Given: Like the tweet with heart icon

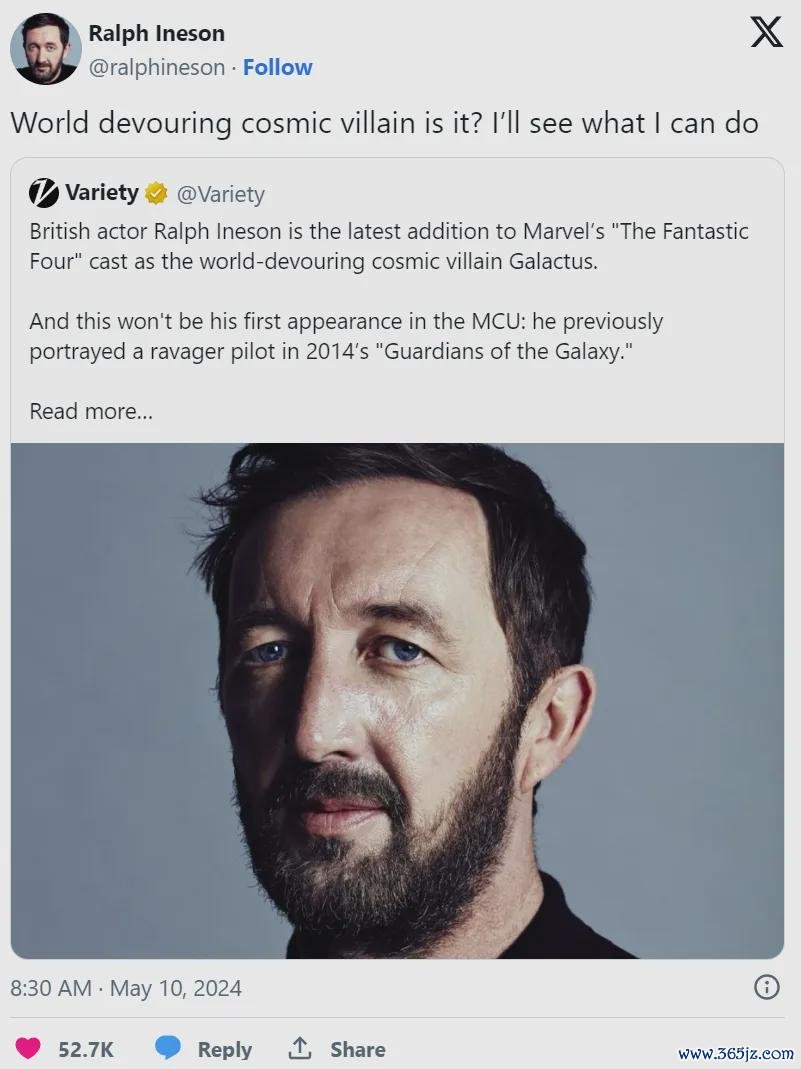Looking at the screenshot, I should (x=28, y=1048).
